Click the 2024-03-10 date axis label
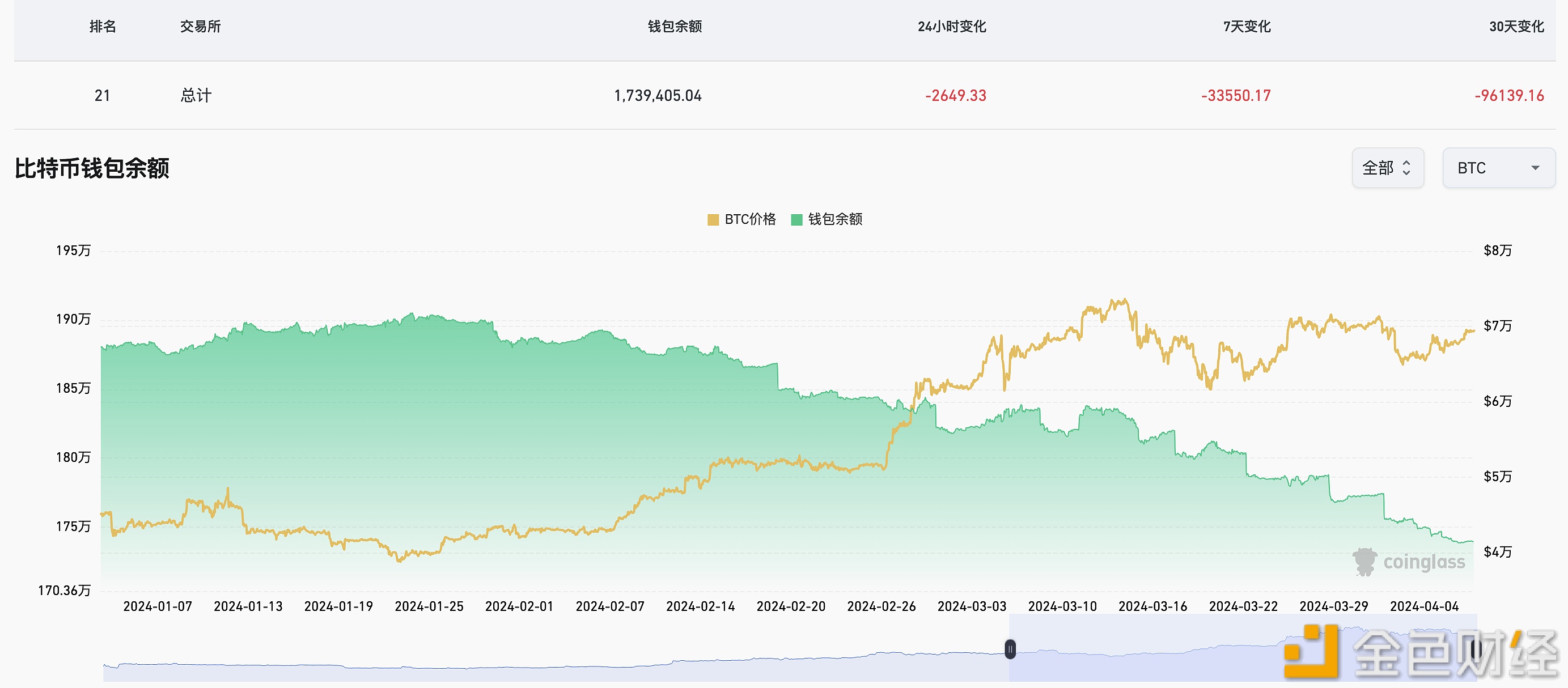The width and height of the screenshot is (1568, 688). pos(1062,606)
